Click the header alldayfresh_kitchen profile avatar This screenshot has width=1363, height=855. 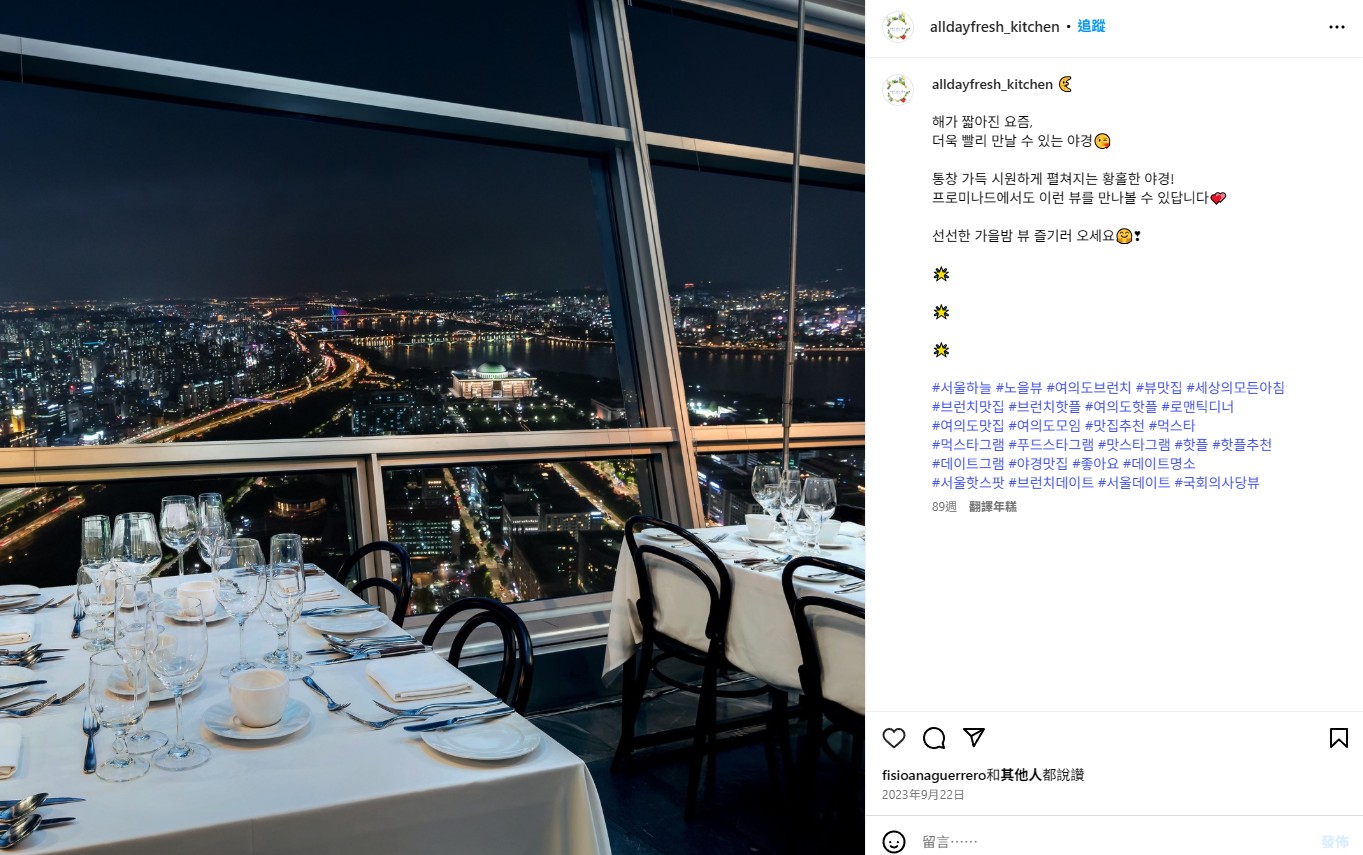tap(898, 27)
